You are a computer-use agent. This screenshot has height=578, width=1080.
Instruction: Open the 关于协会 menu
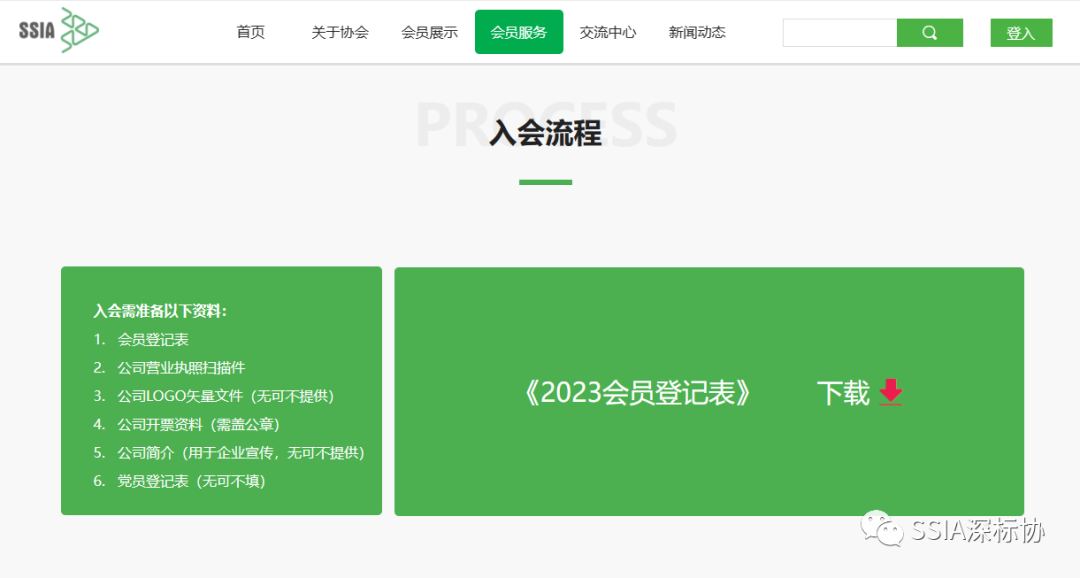point(339,31)
